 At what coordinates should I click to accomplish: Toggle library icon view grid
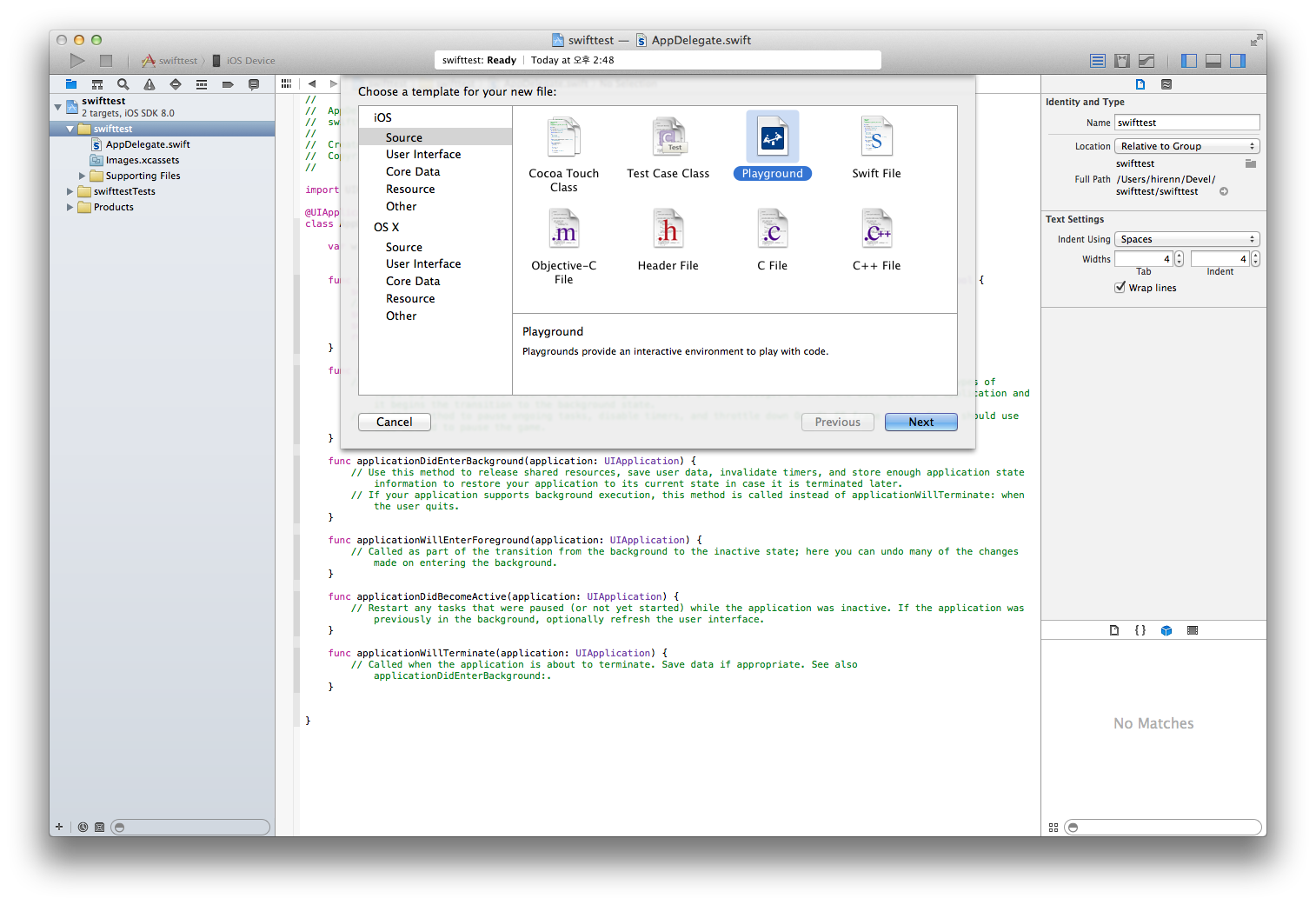click(x=1053, y=827)
